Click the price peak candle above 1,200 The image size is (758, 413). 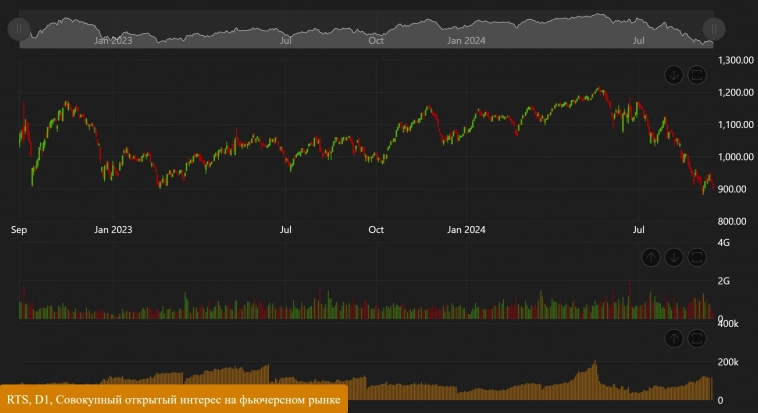point(598,90)
